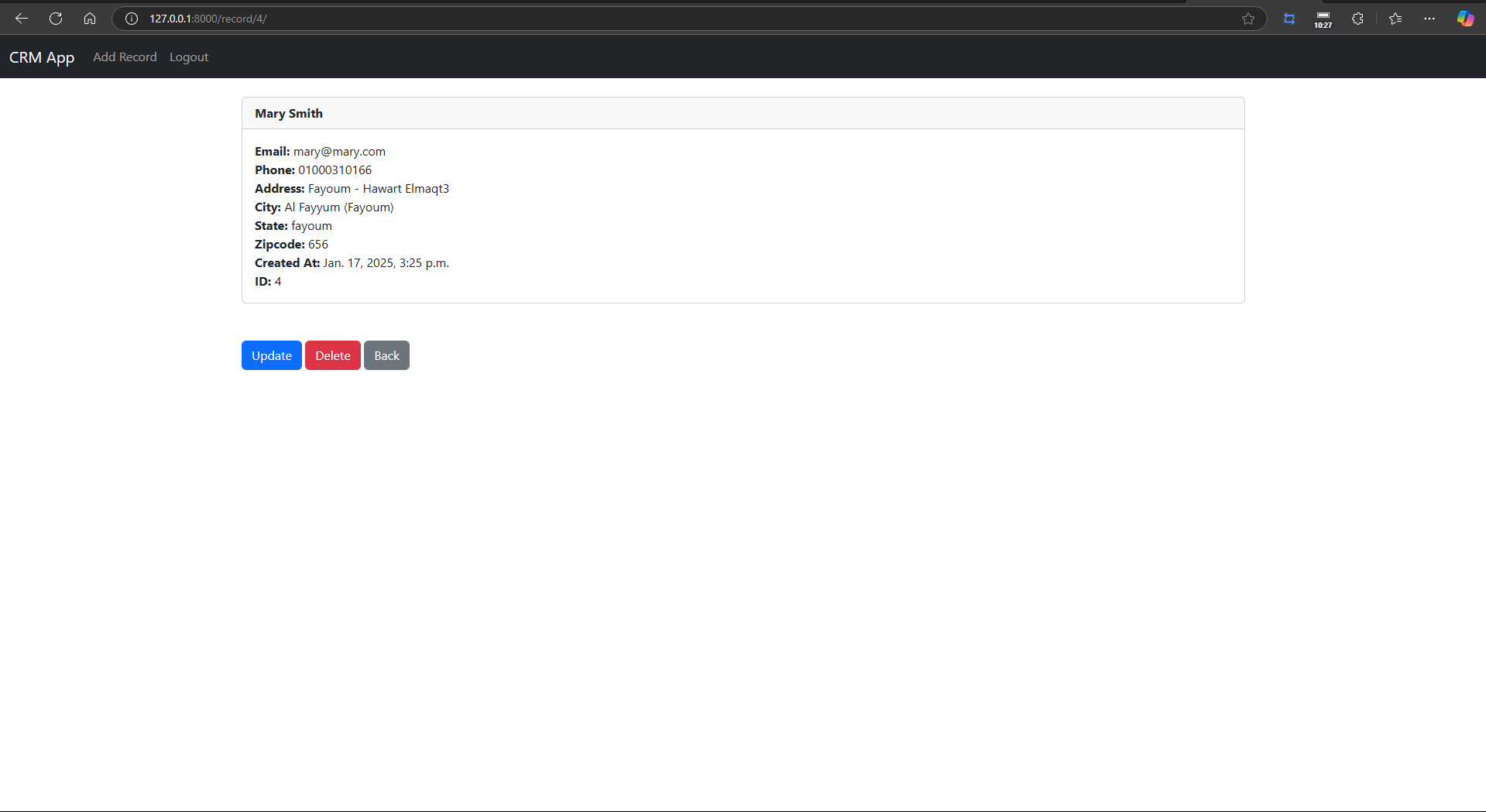The width and height of the screenshot is (1486, 812).
Task: Go to the CRM App home brand link
Action: pos(42,57)
